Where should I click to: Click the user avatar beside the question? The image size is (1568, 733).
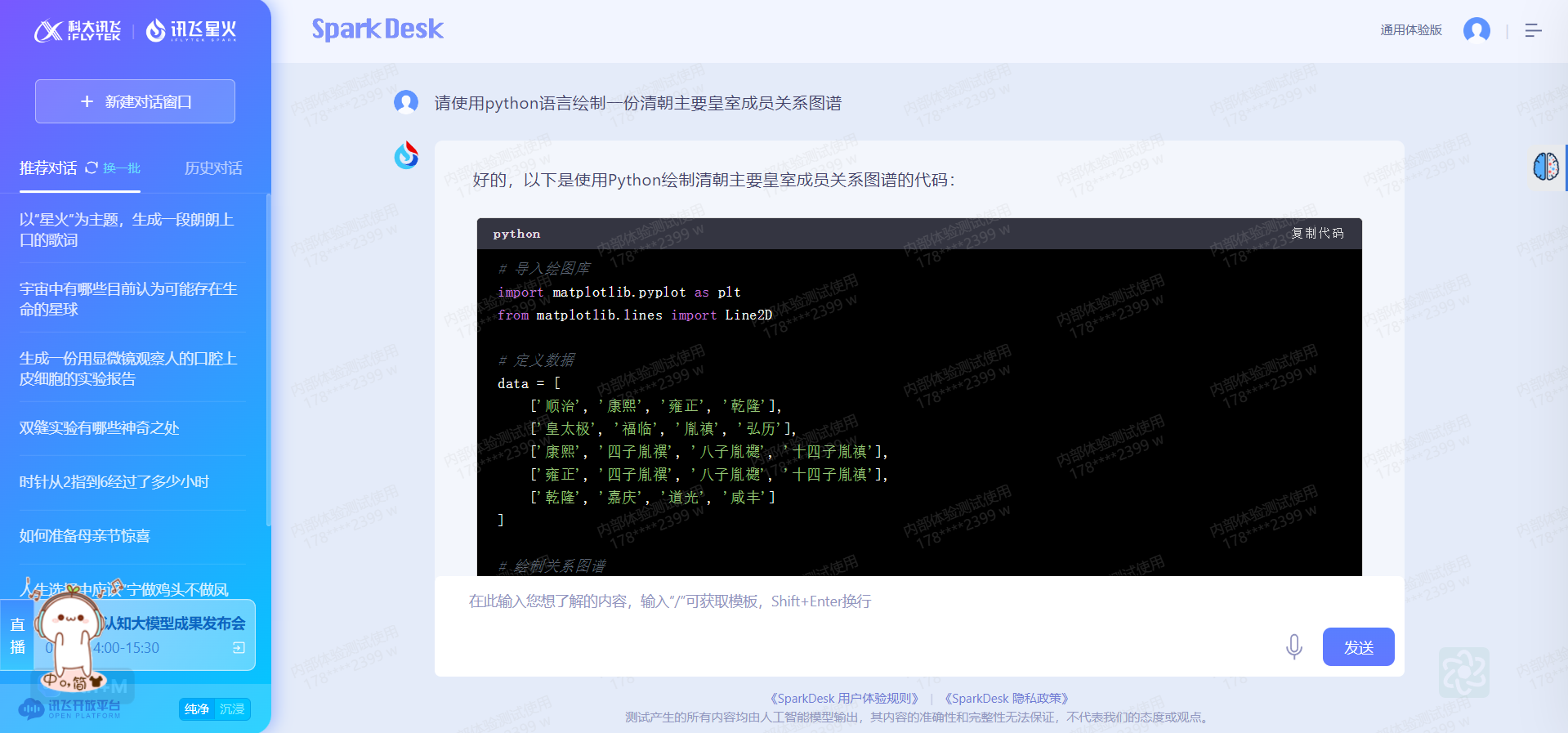coord(406,102)
